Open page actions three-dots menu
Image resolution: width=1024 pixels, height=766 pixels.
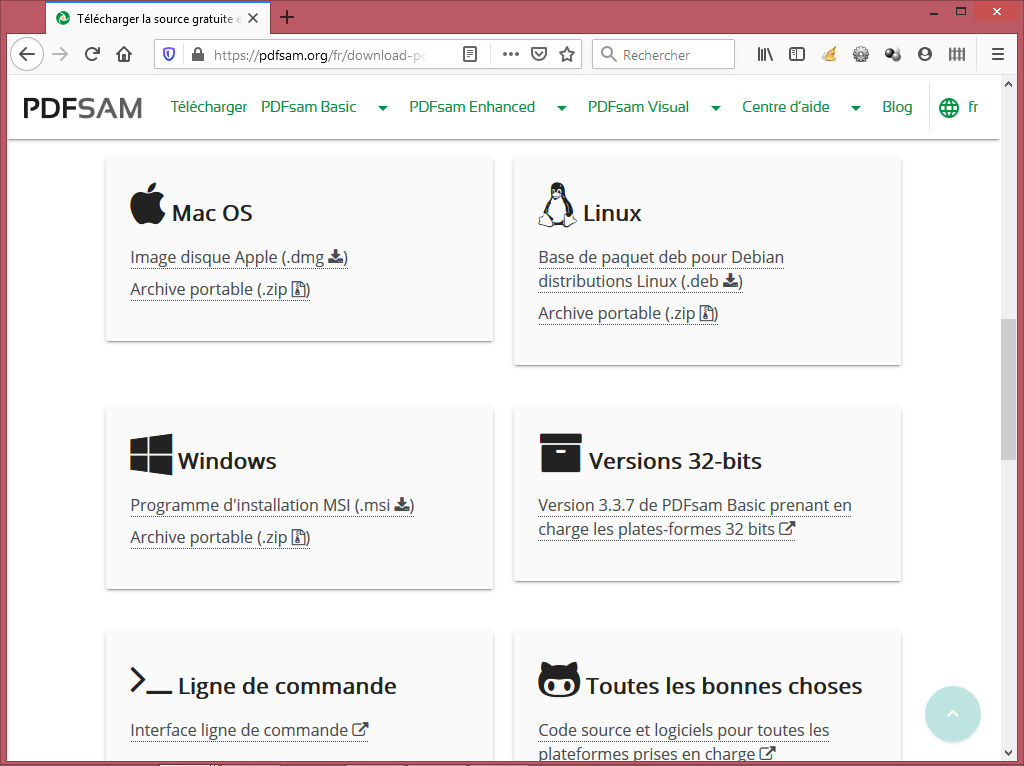[511, 54]
